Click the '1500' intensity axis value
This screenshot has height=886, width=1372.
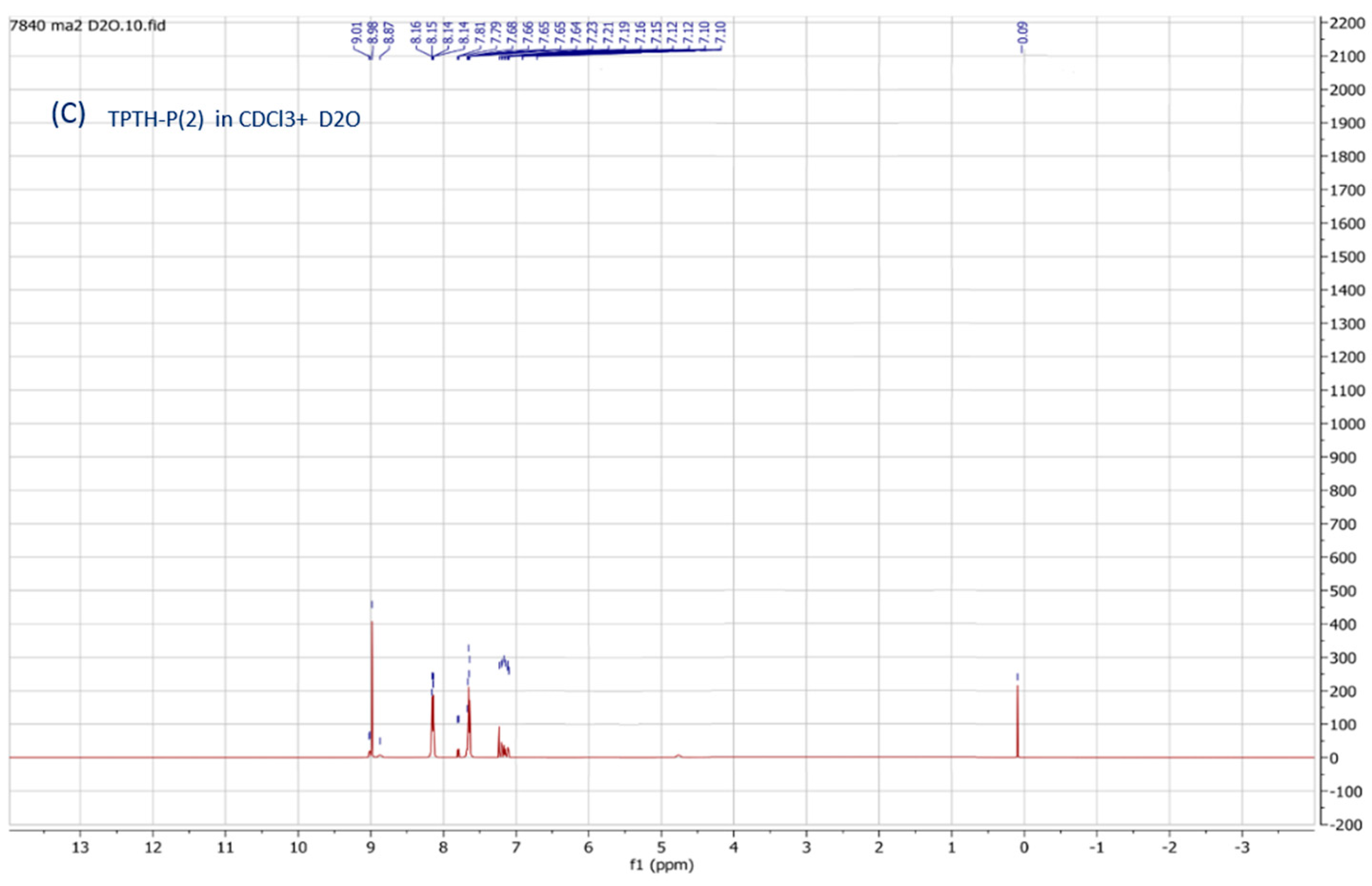pyautogui.click(x=1347, y=257)
